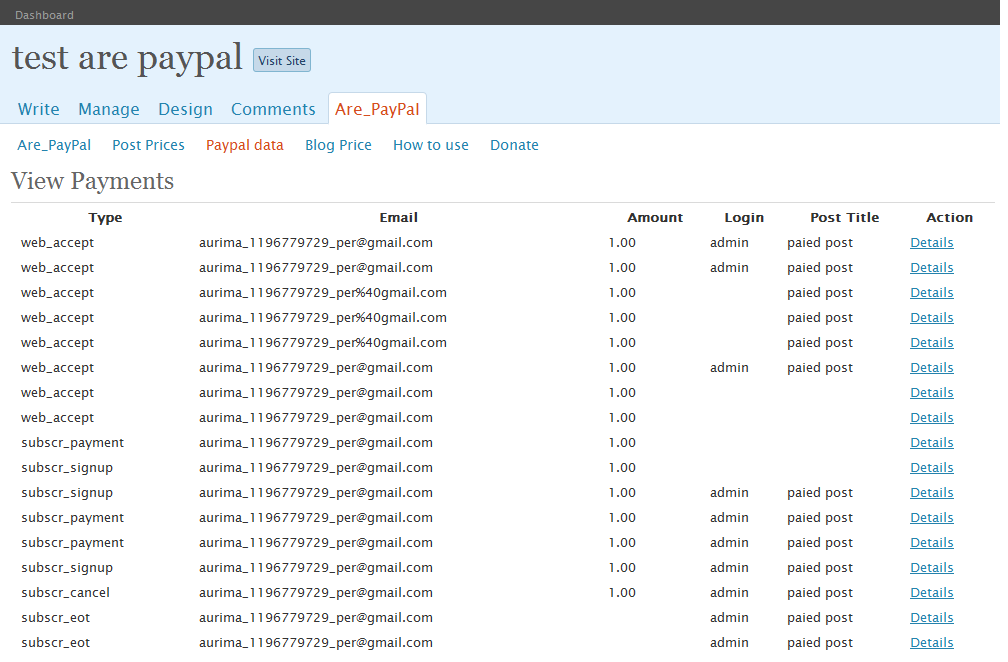Open Details for last subscr_eot row
The height and width of the screenshot is (662, 1008).
[x=932, y=644]
